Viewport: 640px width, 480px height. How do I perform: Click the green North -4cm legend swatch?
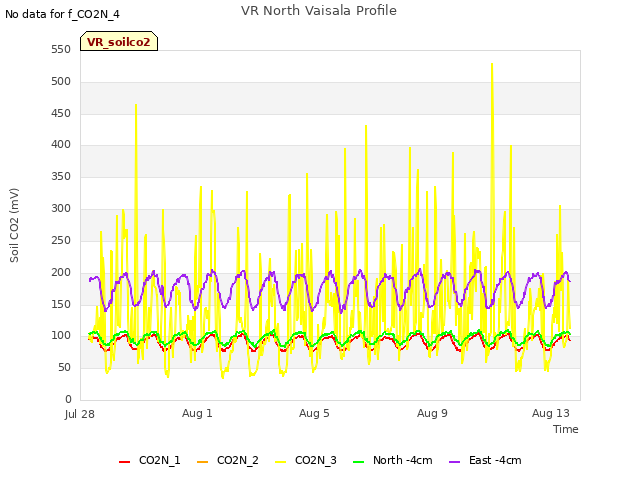(358, 462)
